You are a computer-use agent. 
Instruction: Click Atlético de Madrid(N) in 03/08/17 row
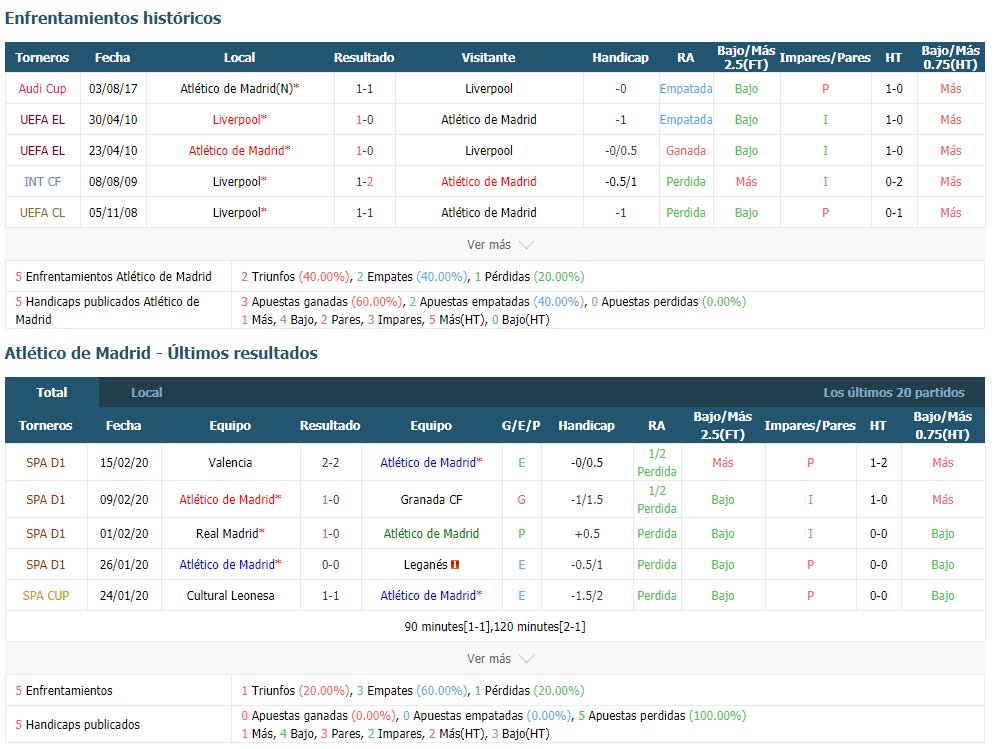pos(240,88)
